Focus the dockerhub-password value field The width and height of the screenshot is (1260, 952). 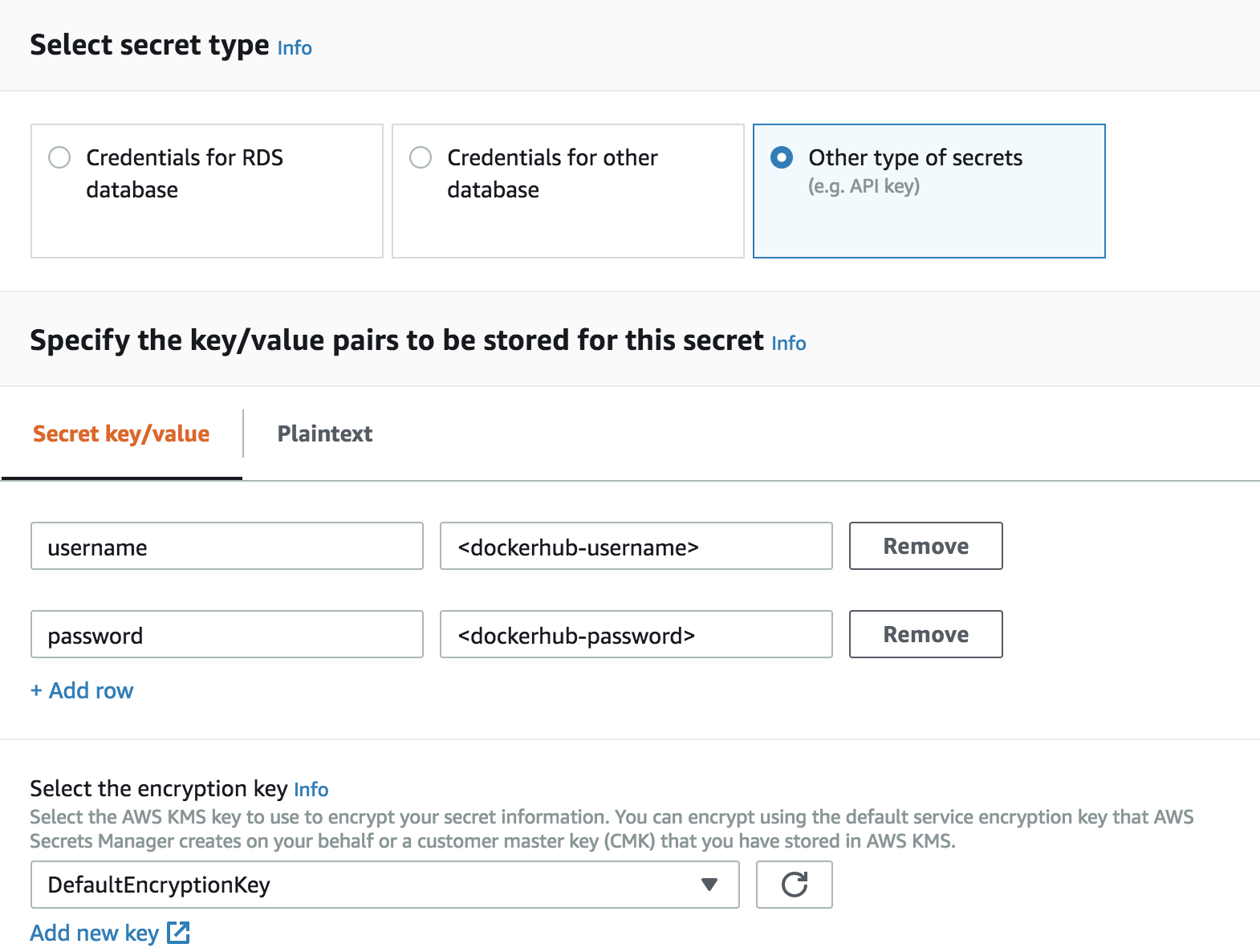636,635
